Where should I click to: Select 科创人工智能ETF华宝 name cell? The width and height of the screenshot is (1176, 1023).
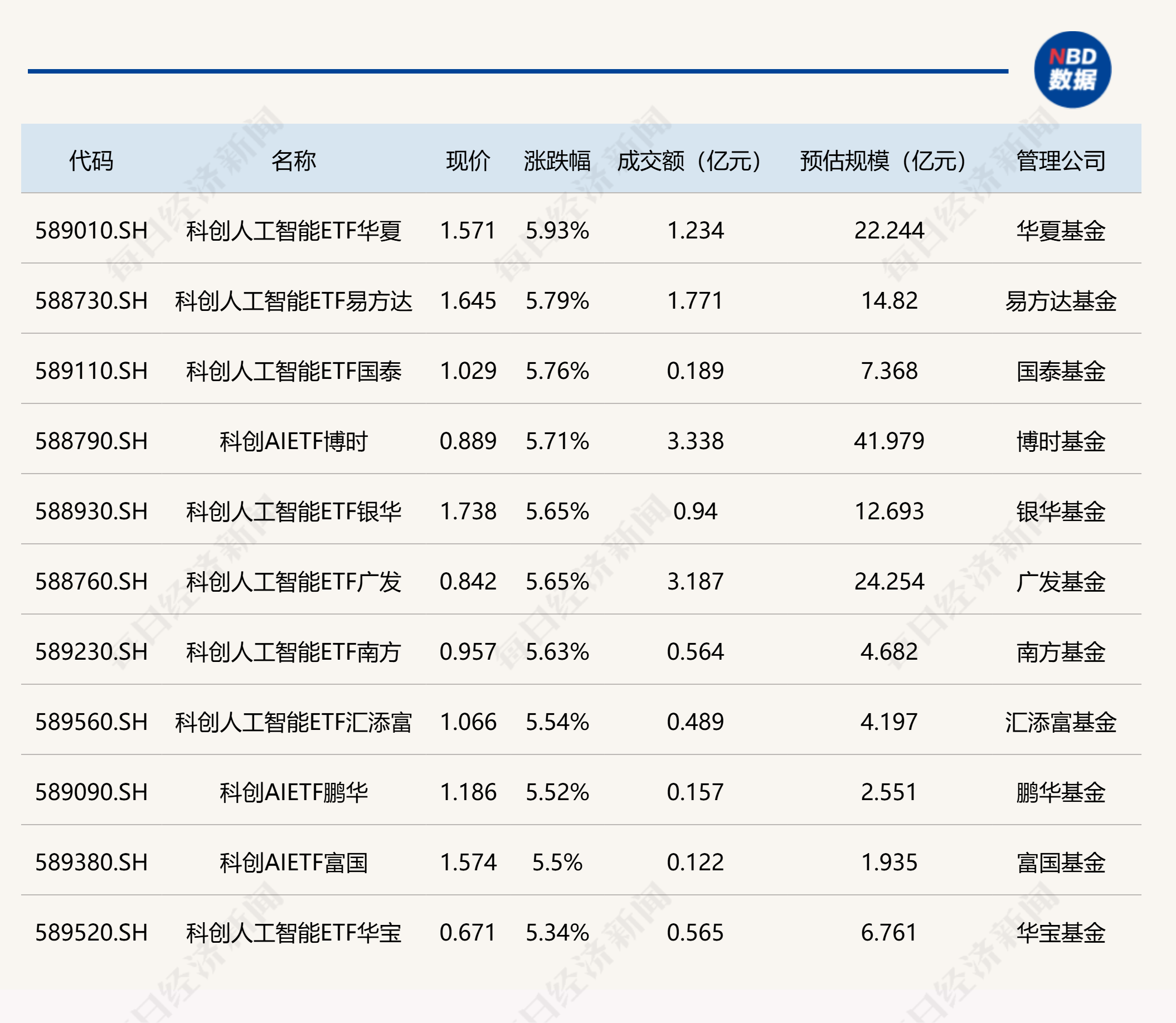coord(293,933)
